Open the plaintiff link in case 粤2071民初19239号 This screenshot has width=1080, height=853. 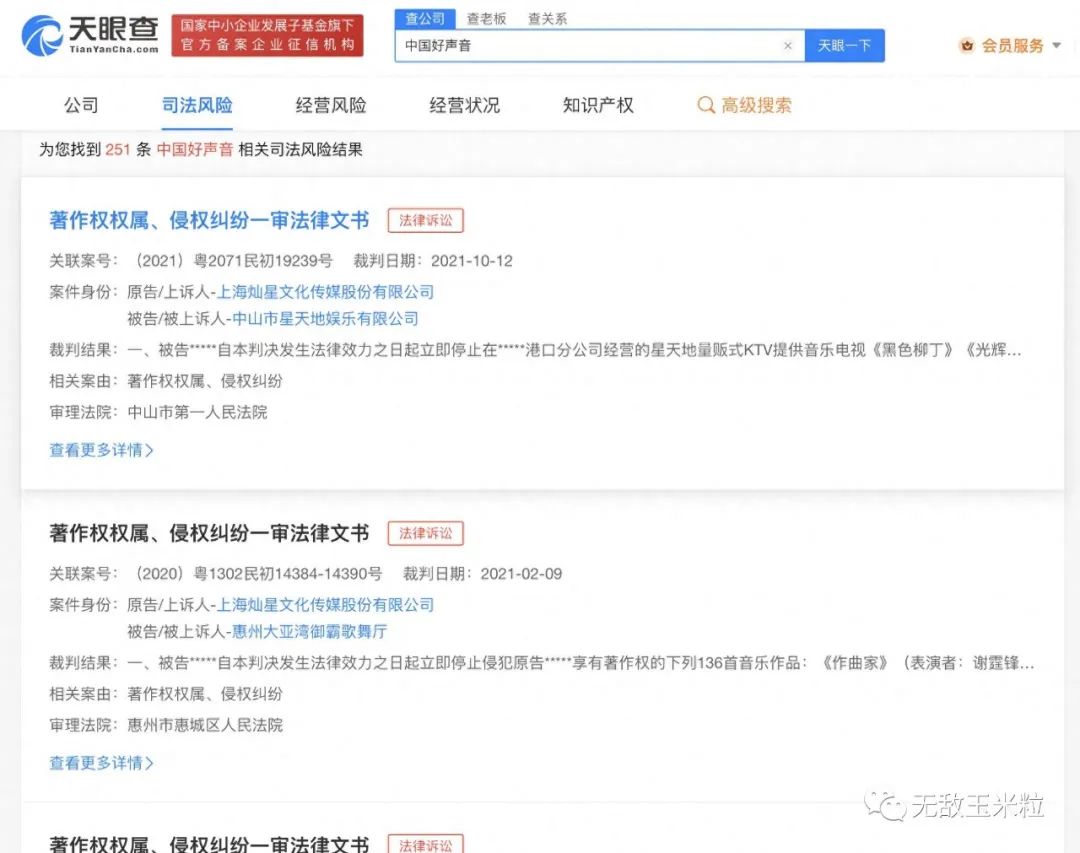pos(325,292)
